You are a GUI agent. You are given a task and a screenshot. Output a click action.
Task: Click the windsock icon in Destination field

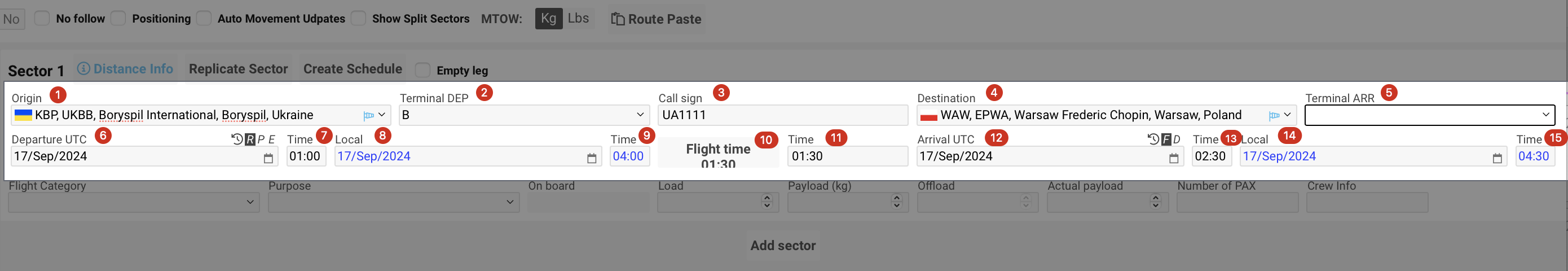point(1274,115)
